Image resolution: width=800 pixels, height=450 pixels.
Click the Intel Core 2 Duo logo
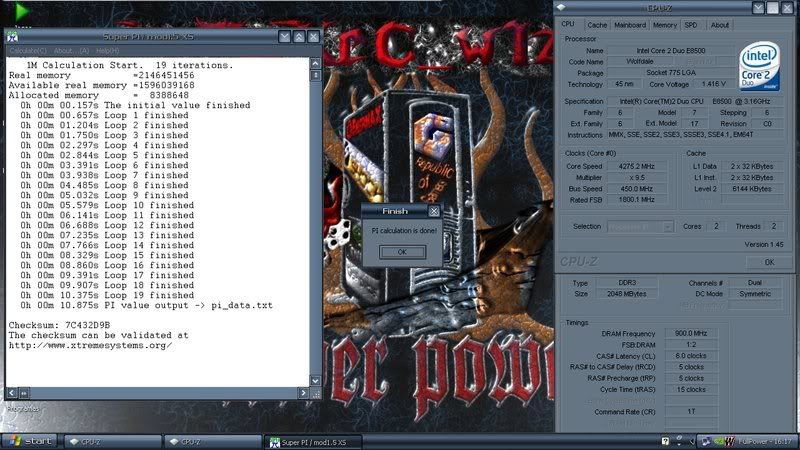click(x=760, y=66)
